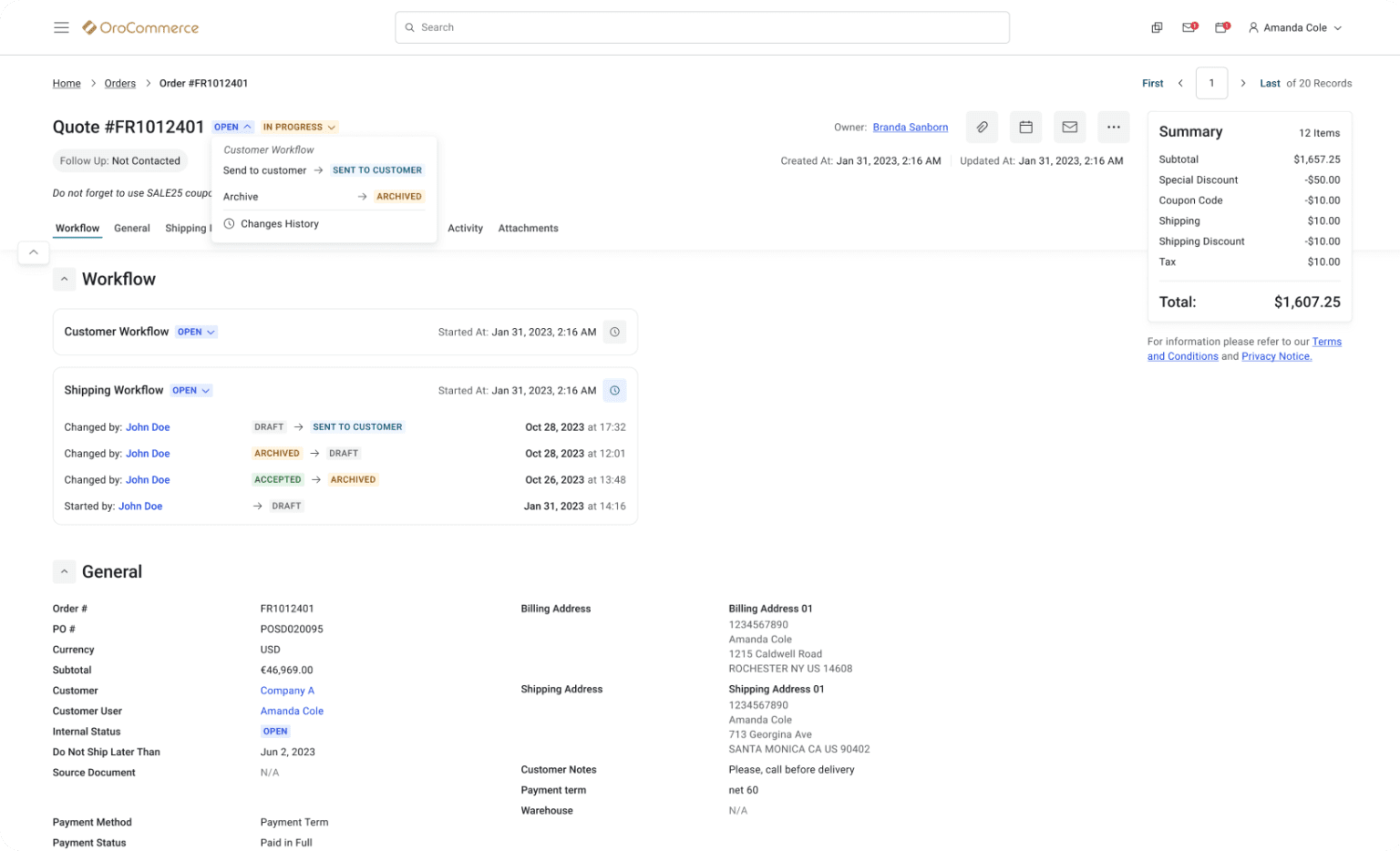Open the hamburger navigation menu icon

click(x=61, y=27)
